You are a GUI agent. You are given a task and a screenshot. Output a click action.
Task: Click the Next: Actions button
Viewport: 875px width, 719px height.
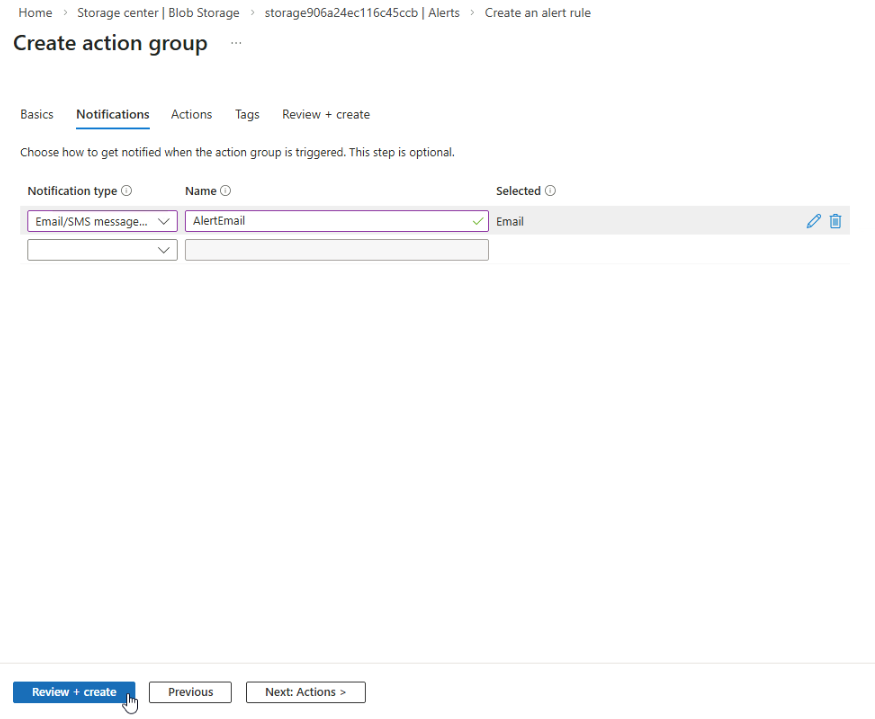[x=305, y=692]
